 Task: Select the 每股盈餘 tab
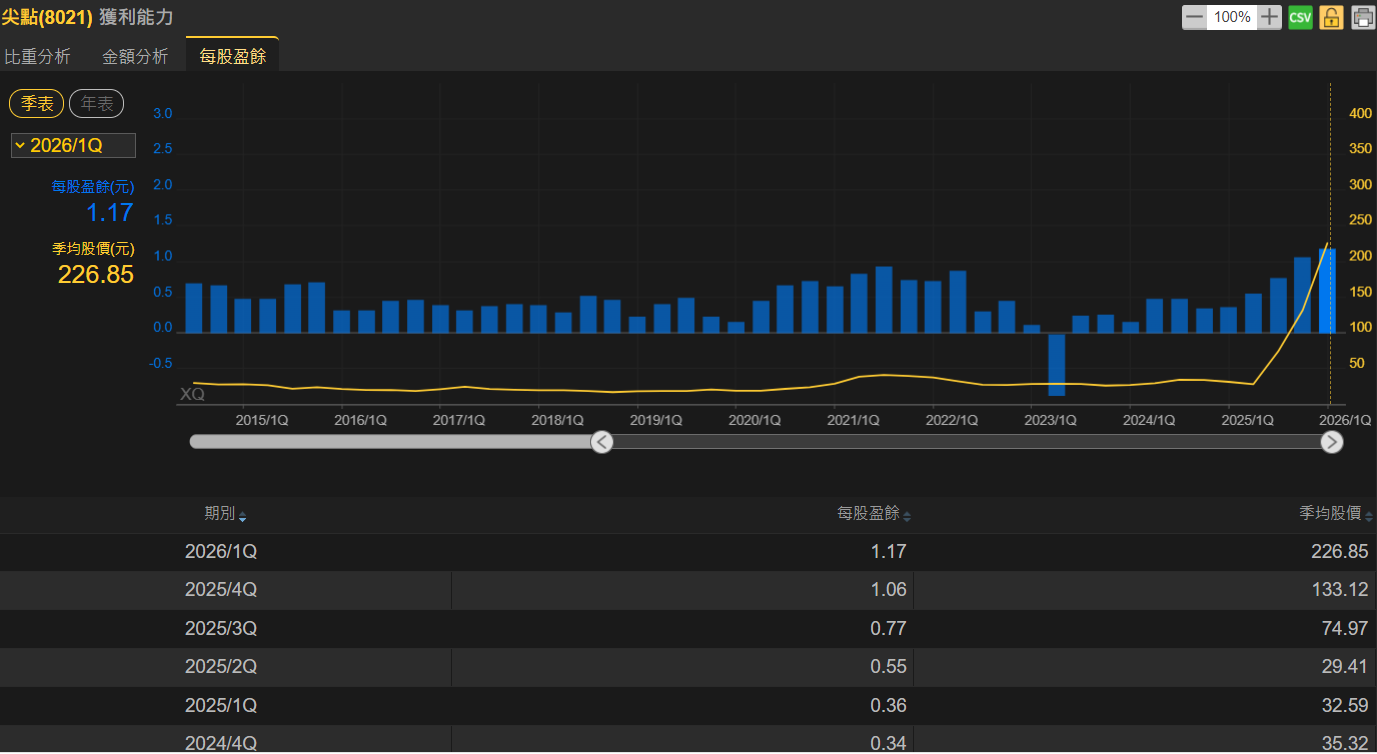[x=232, y=56]
